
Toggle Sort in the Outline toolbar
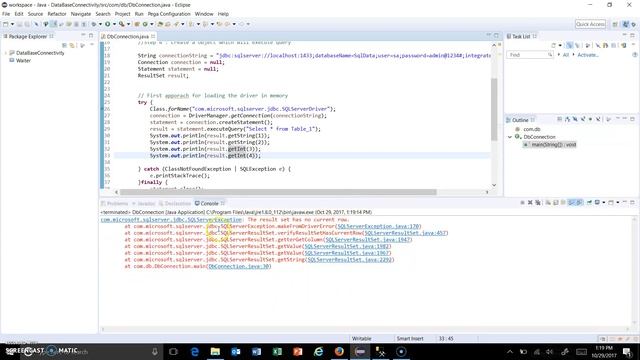[x=567, y=119]
